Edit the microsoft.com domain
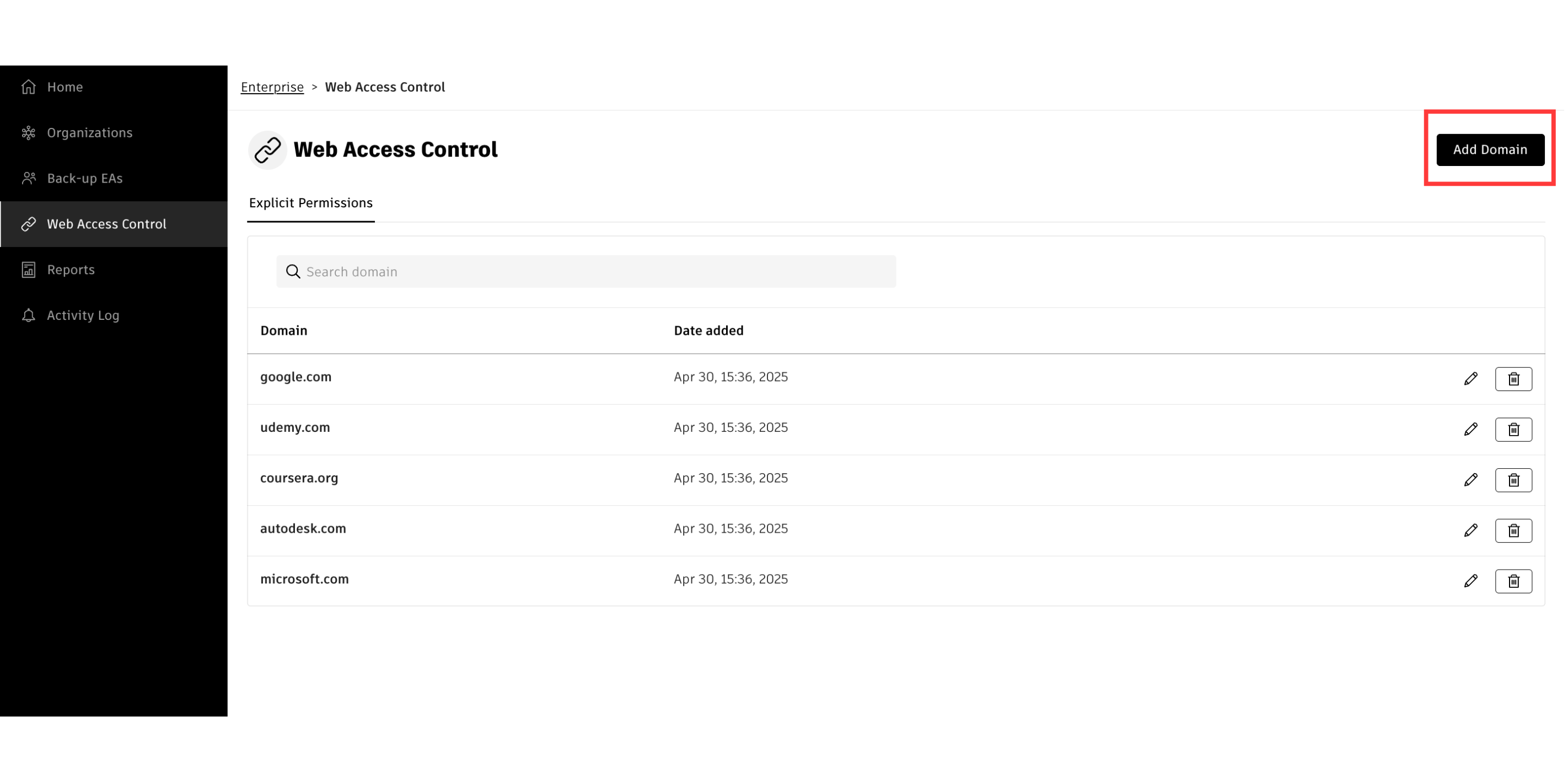This screenshot has width=1568, height=782. (x=1470, y=581)
